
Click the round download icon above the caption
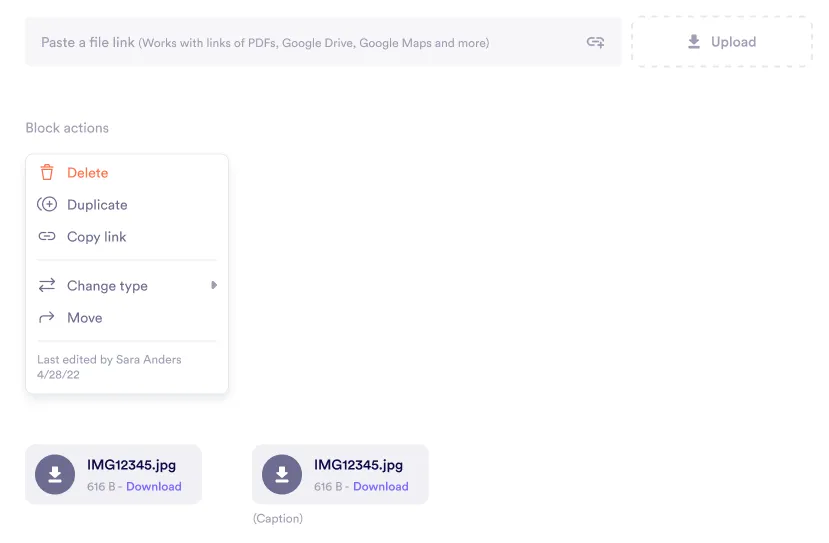pos(282,475)
